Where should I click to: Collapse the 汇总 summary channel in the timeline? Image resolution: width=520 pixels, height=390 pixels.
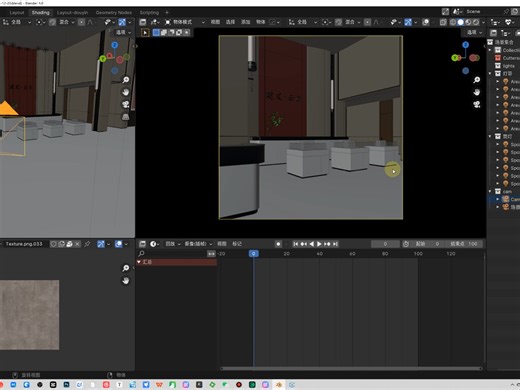[x=139, y=262]
